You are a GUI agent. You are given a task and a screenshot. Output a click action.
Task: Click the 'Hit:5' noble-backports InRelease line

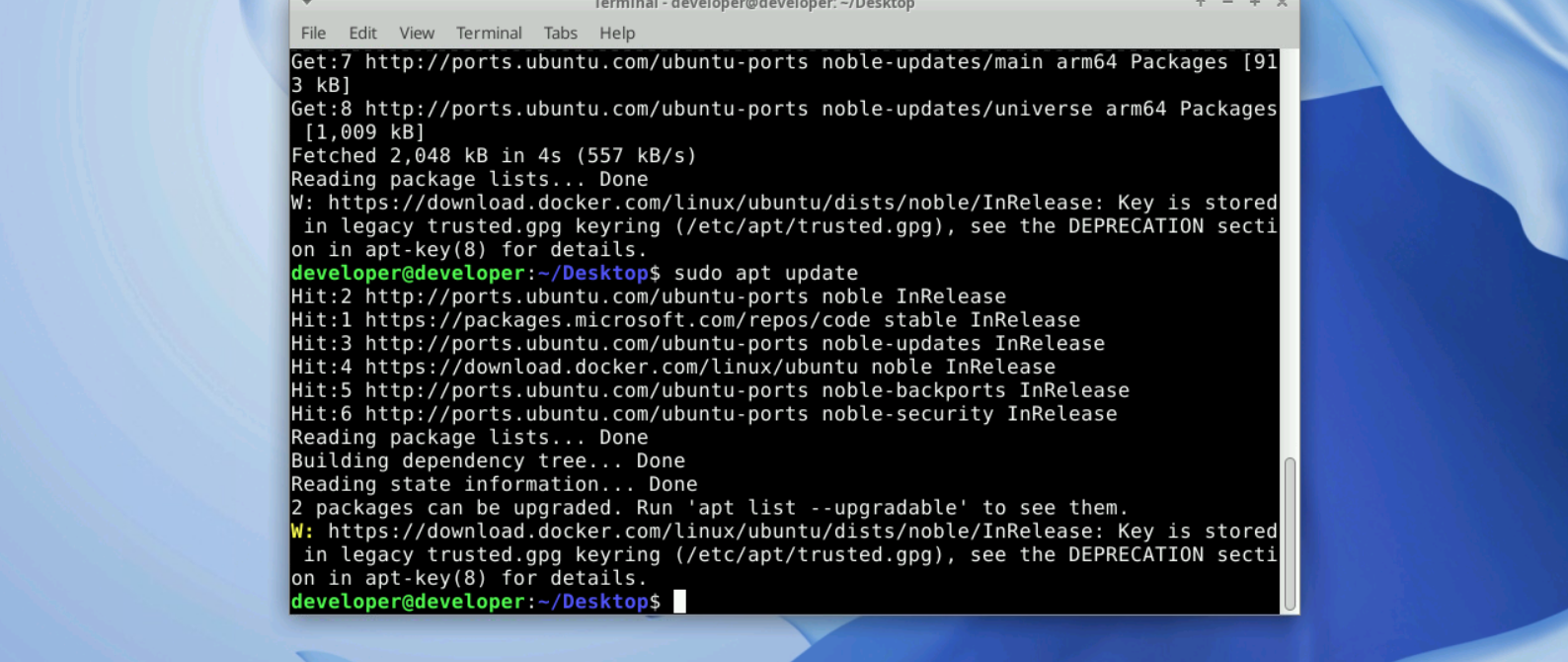[710, 390]
